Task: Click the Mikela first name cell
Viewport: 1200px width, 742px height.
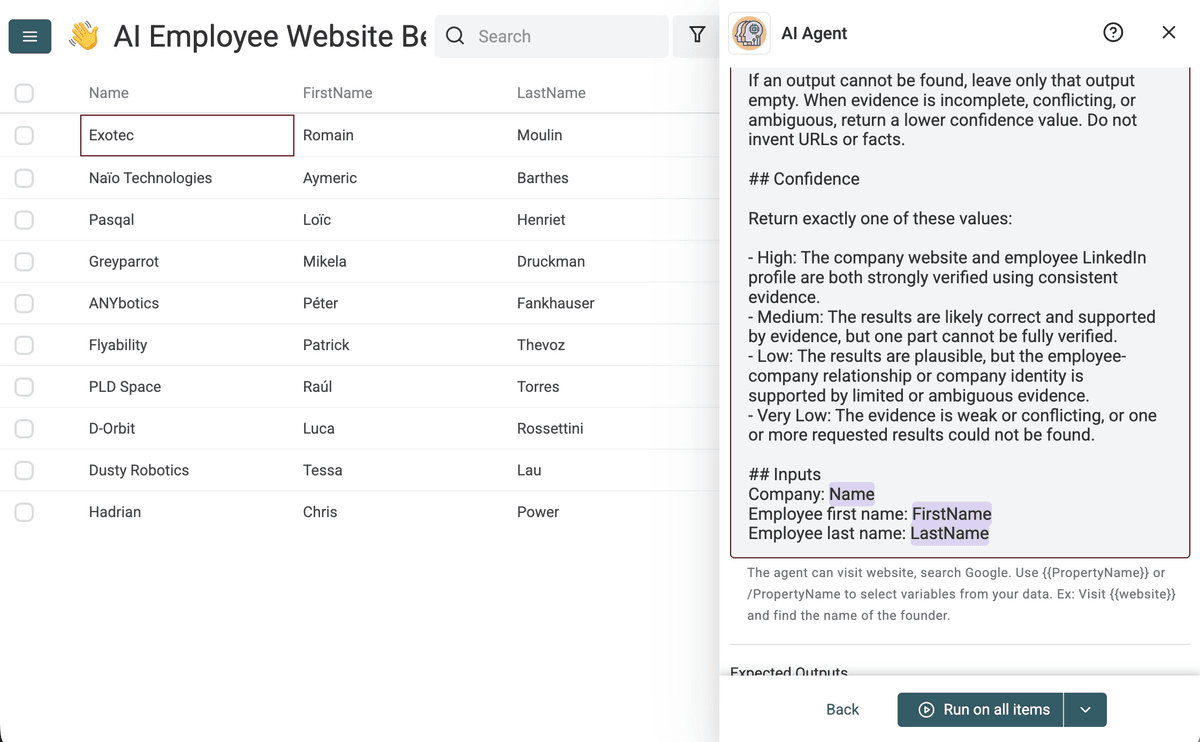Action: pos(401,262)
